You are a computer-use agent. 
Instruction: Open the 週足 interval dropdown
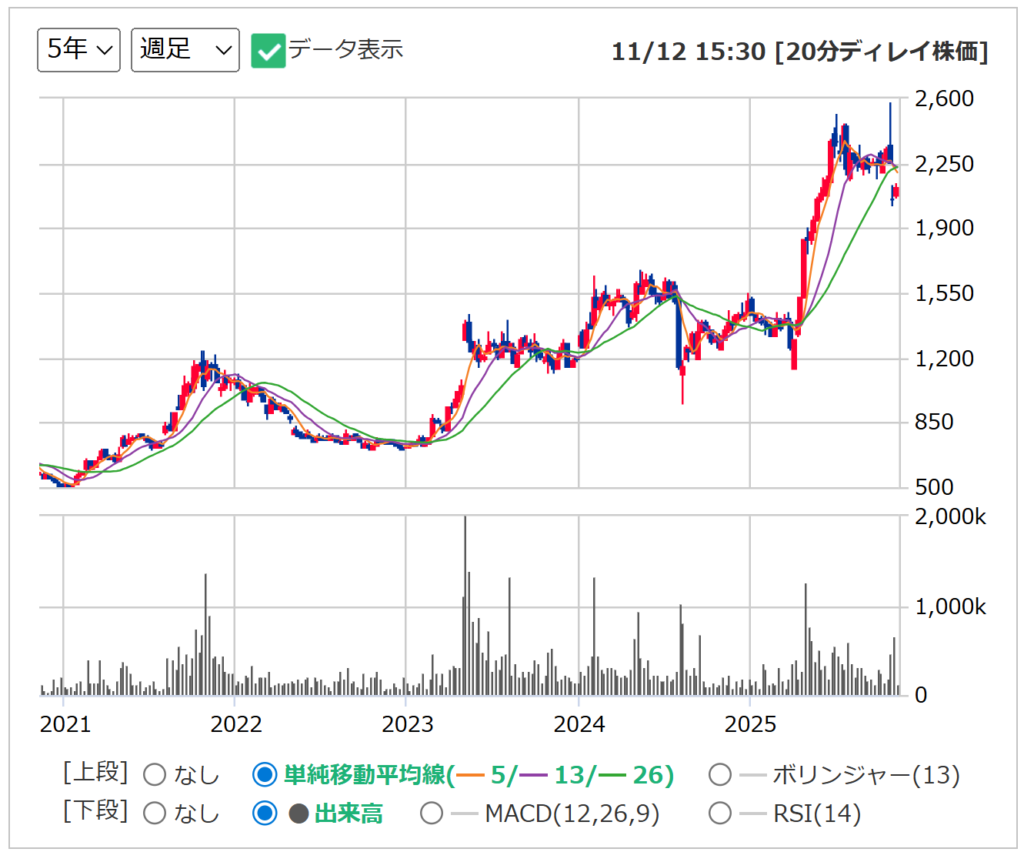tap(185, 49)
